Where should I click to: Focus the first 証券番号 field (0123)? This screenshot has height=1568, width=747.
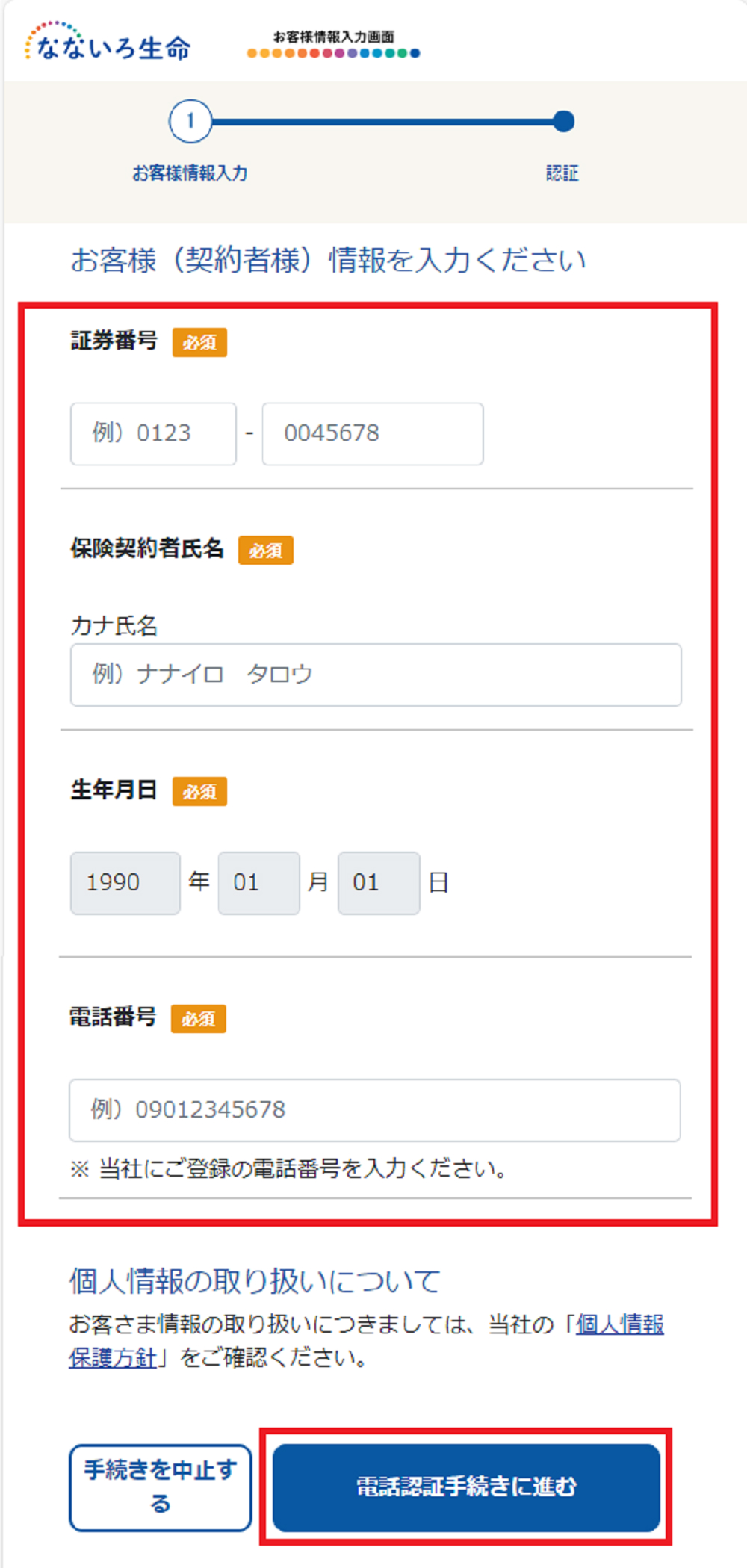point(153,434)
